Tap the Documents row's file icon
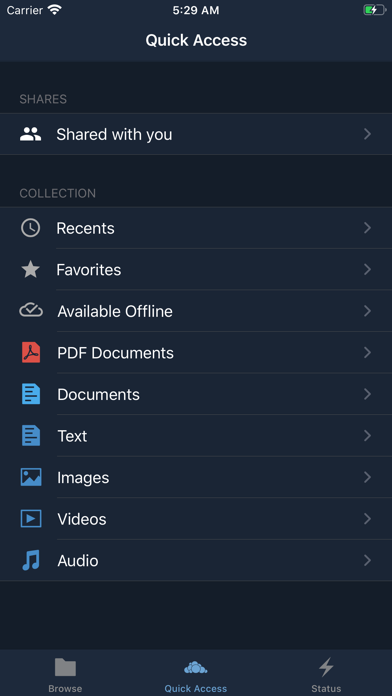392x696 pixels. pos(31,394)
